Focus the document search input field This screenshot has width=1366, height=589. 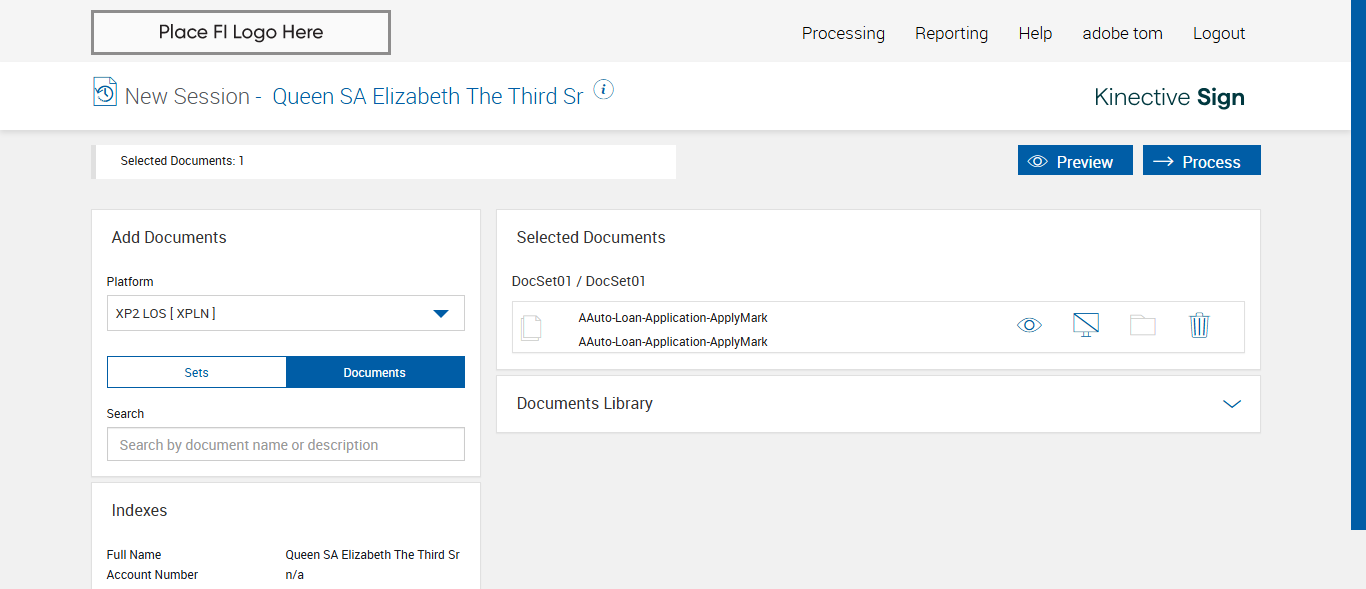[286, 445]
